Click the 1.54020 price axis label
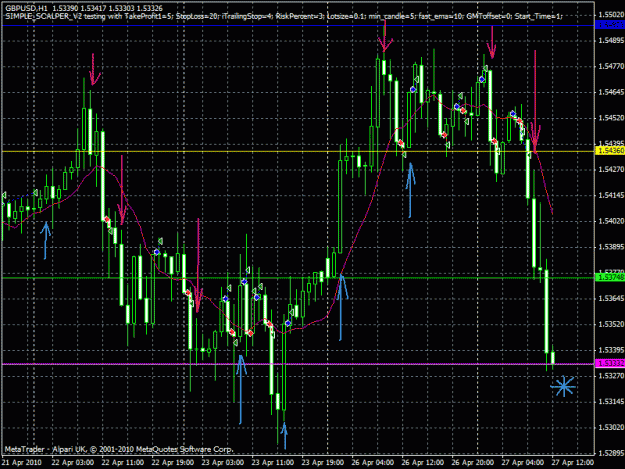 pos(611,221)
